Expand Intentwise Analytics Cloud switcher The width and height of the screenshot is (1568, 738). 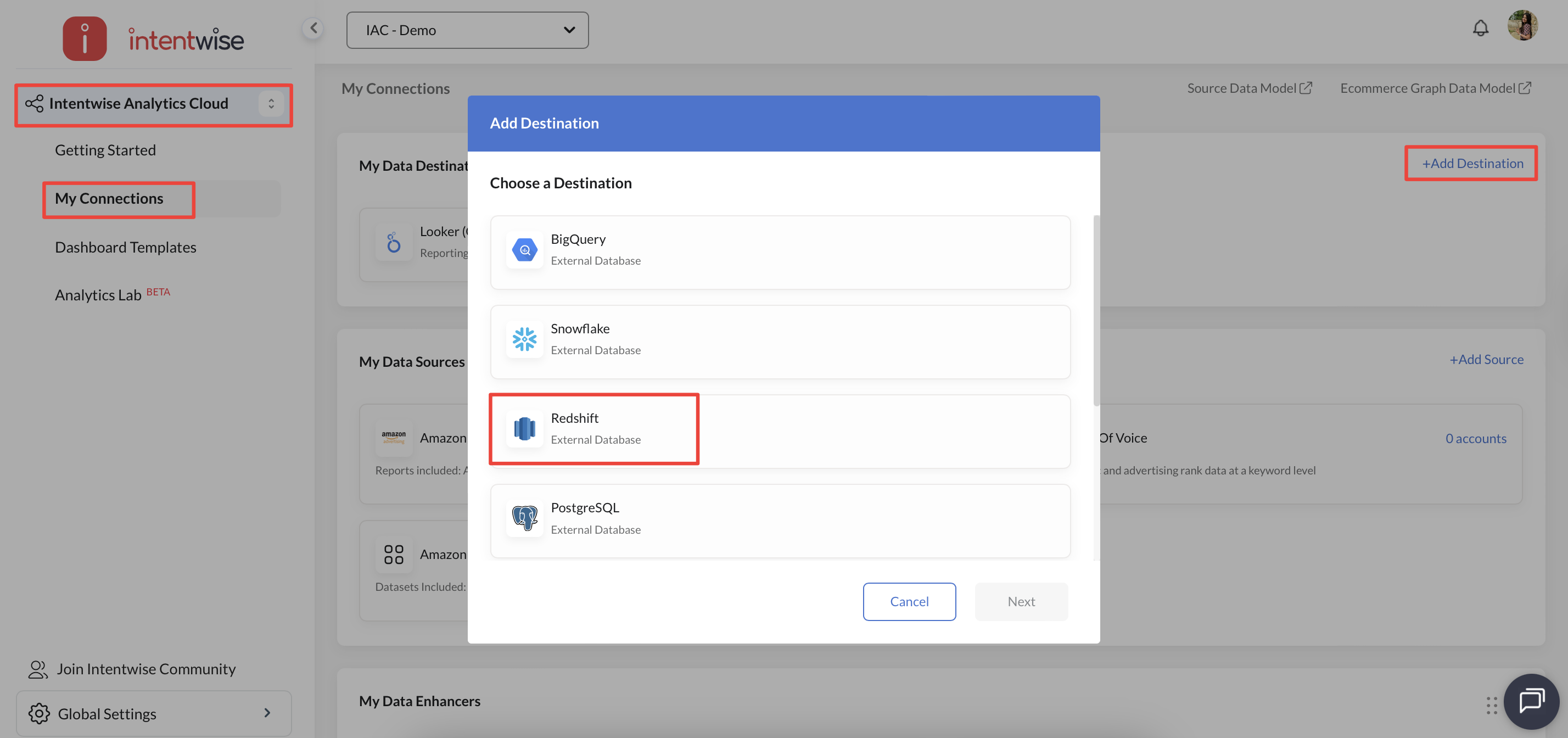271,104
